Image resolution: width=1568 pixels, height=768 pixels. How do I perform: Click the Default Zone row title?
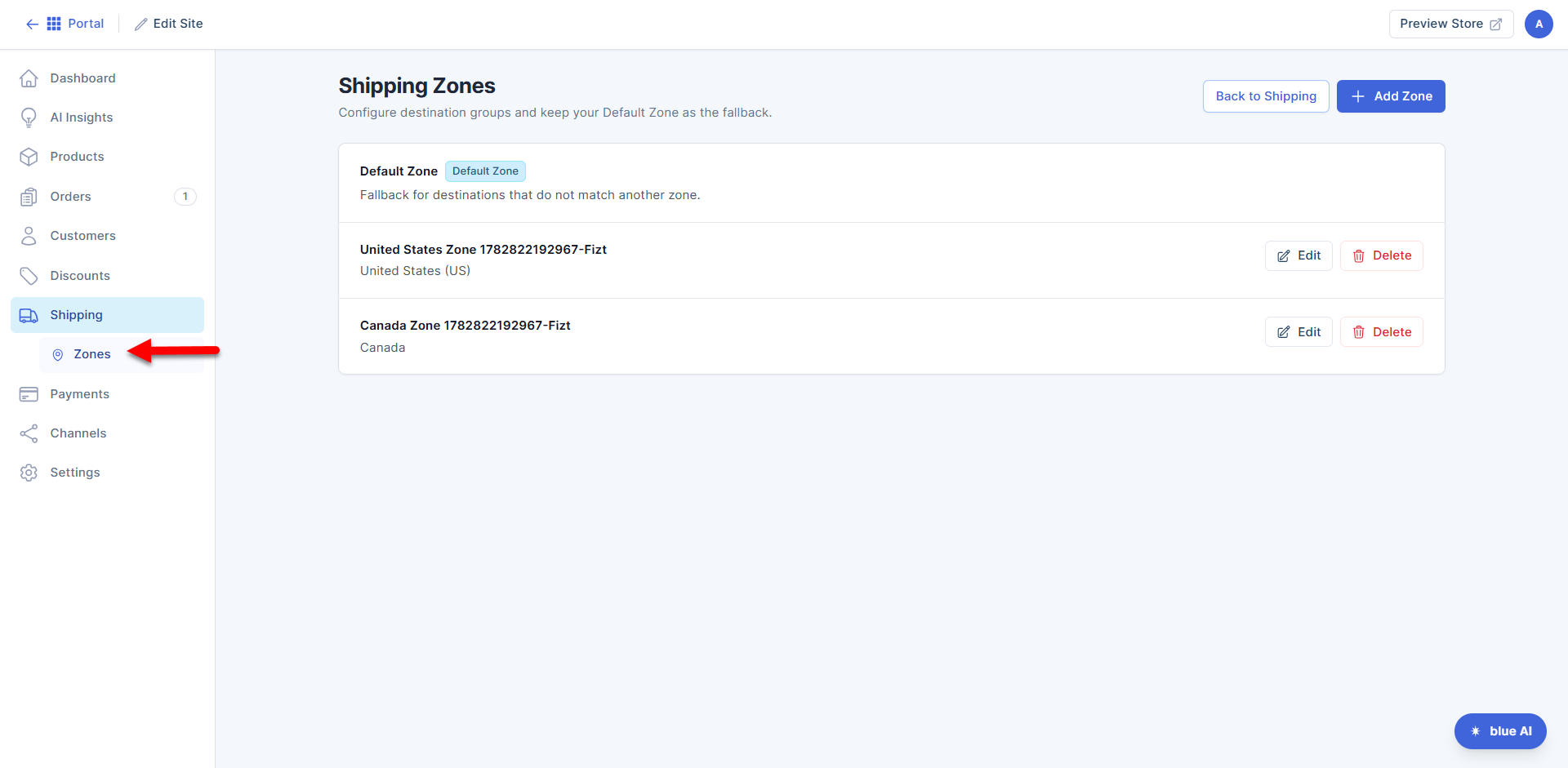[x=399, y=171]
